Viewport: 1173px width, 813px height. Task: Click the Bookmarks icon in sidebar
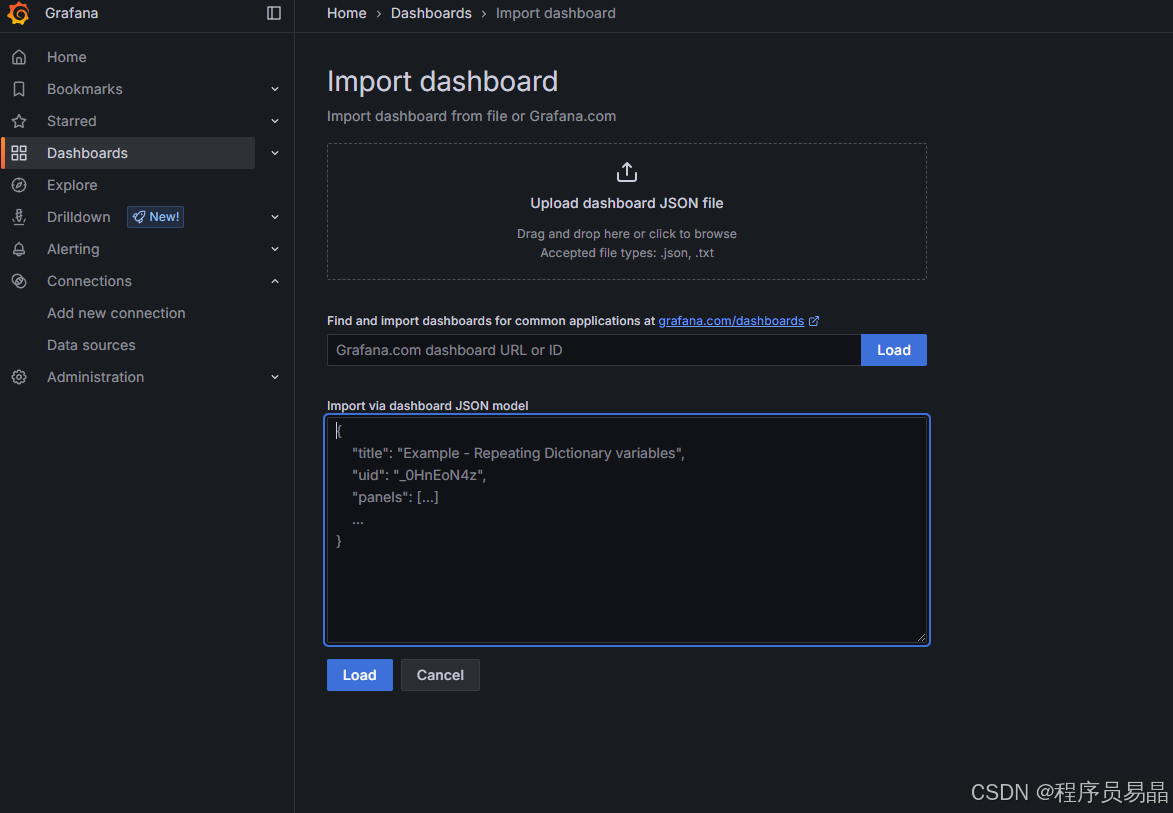19,89
